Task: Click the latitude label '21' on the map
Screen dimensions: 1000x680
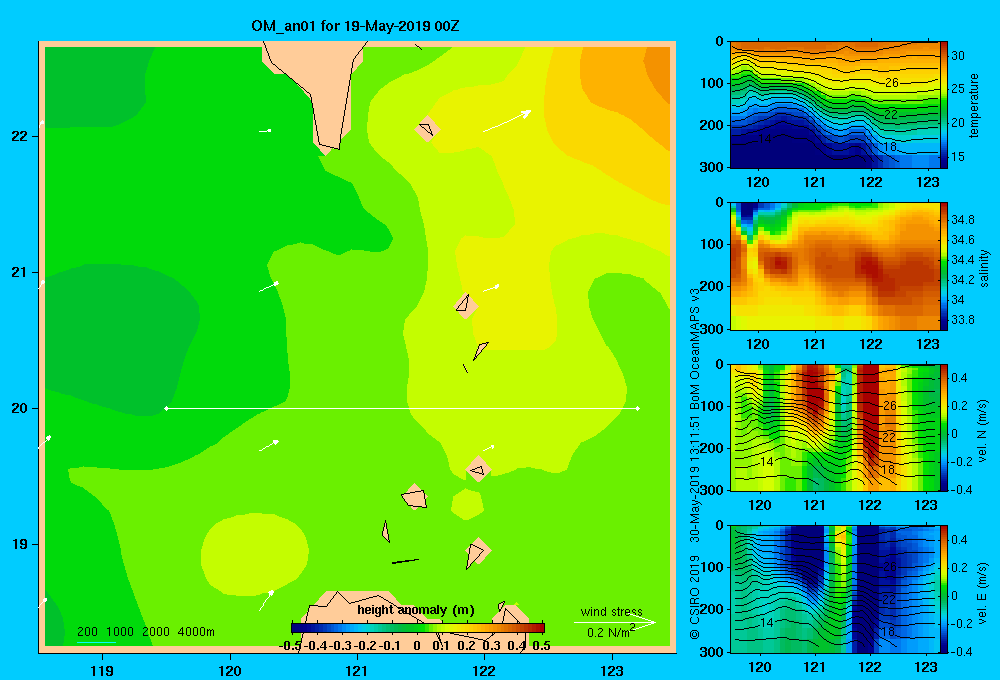Action: pyautogui.click(x=20, y=272)
